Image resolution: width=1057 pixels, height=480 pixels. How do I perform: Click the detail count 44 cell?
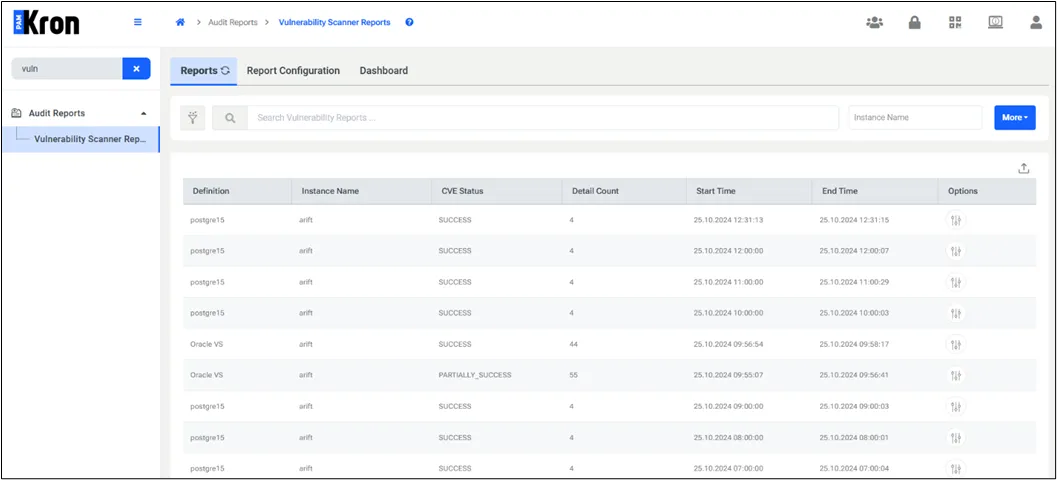573,344
